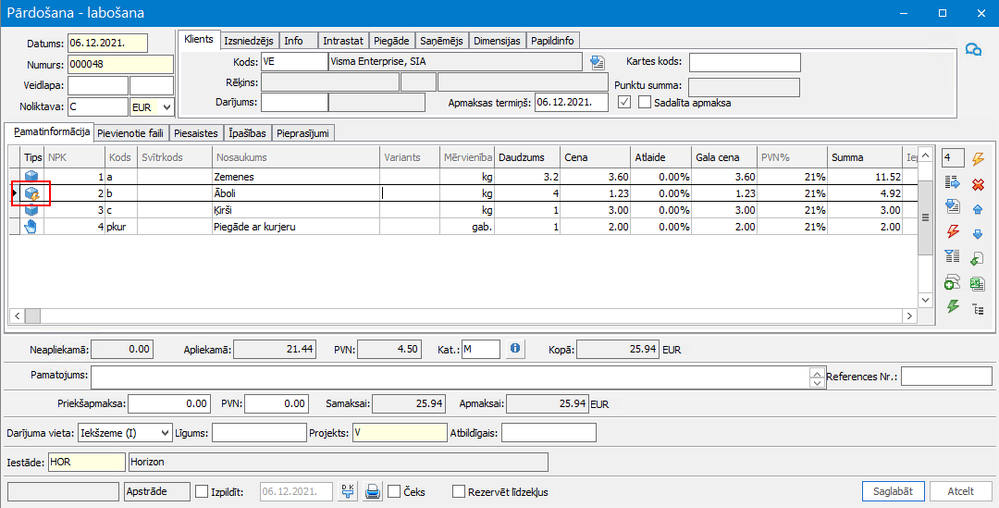The width and height of the screenshot is (999, 508).
Task: Click the client card icon next to Visma Enterprise
Action: click(x=598, y=62)
